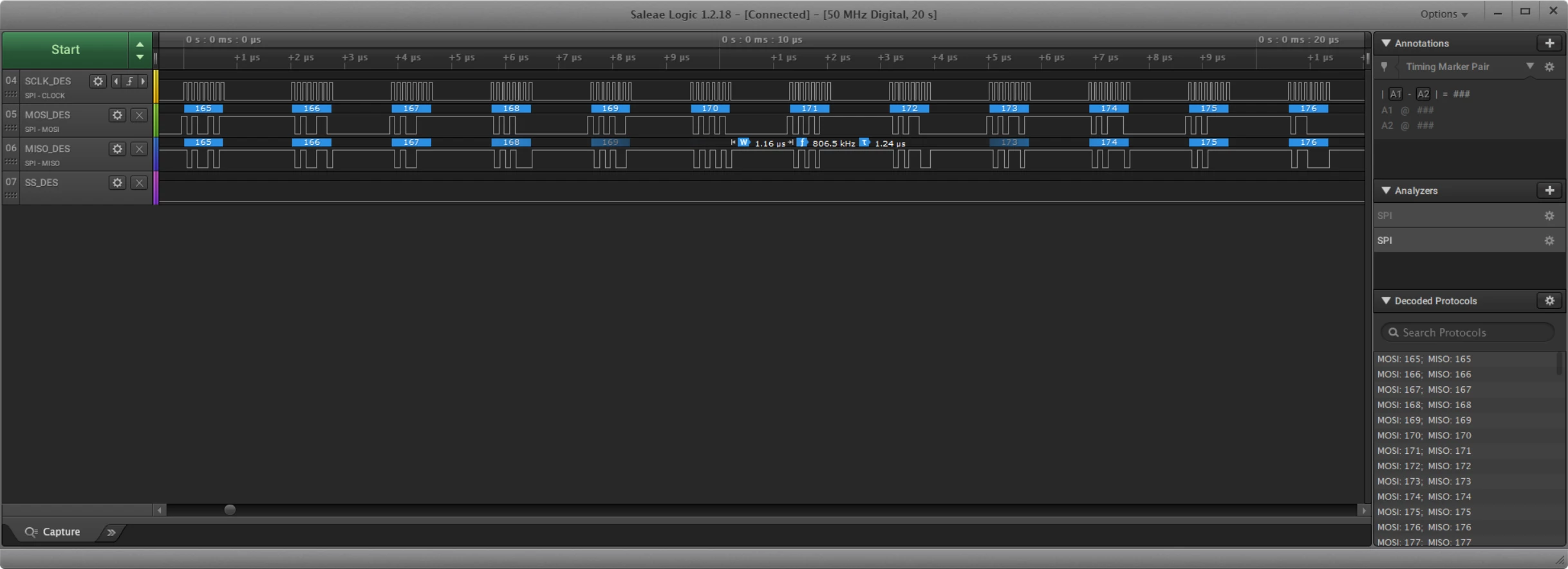Select the active second SPI analyzer
Image resolution: width=1568 pixels, height=569 pixels.
click(x=1468, y=240)
